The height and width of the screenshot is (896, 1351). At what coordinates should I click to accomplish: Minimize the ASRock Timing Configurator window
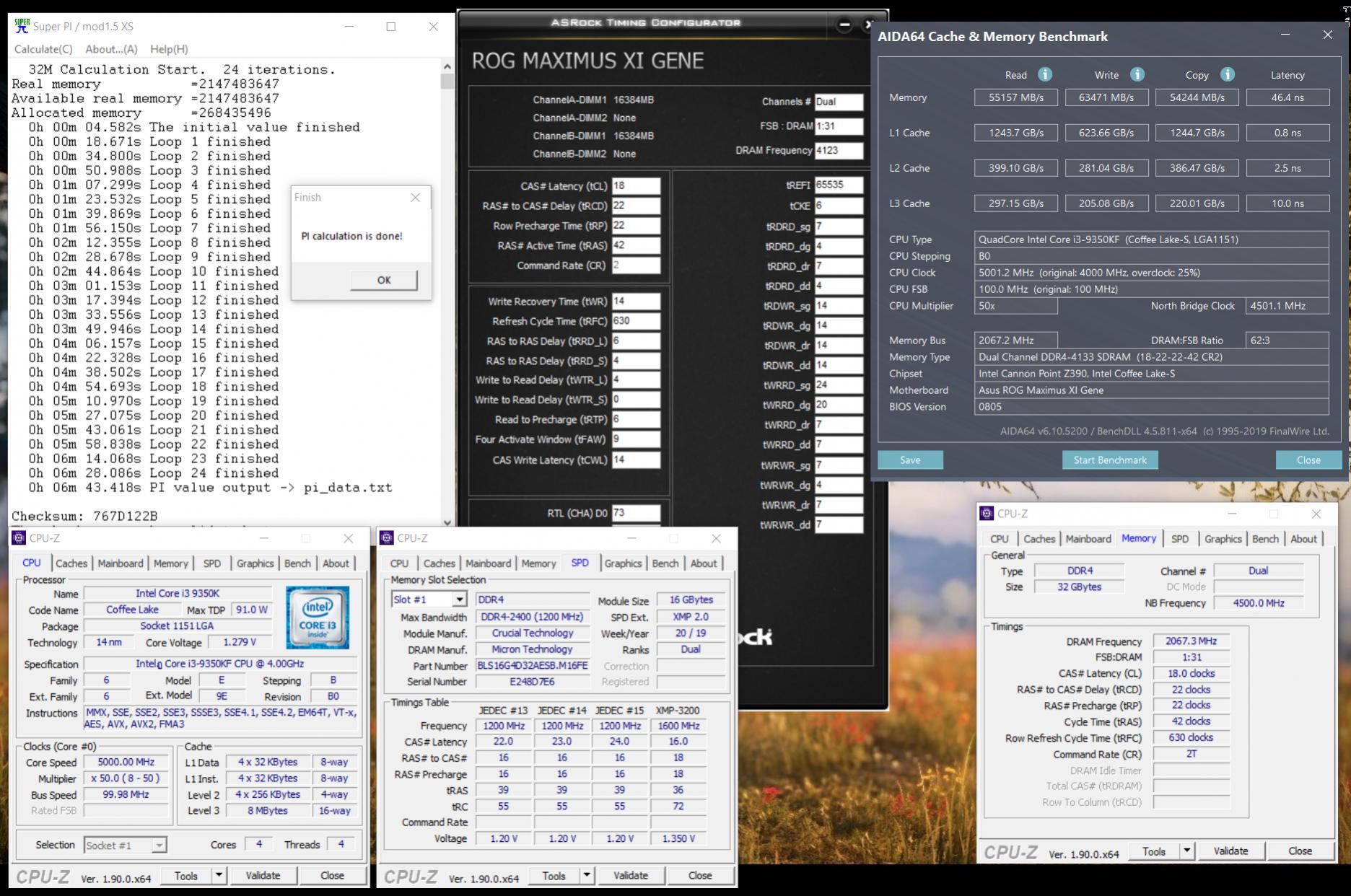click(x=844, y=25)
